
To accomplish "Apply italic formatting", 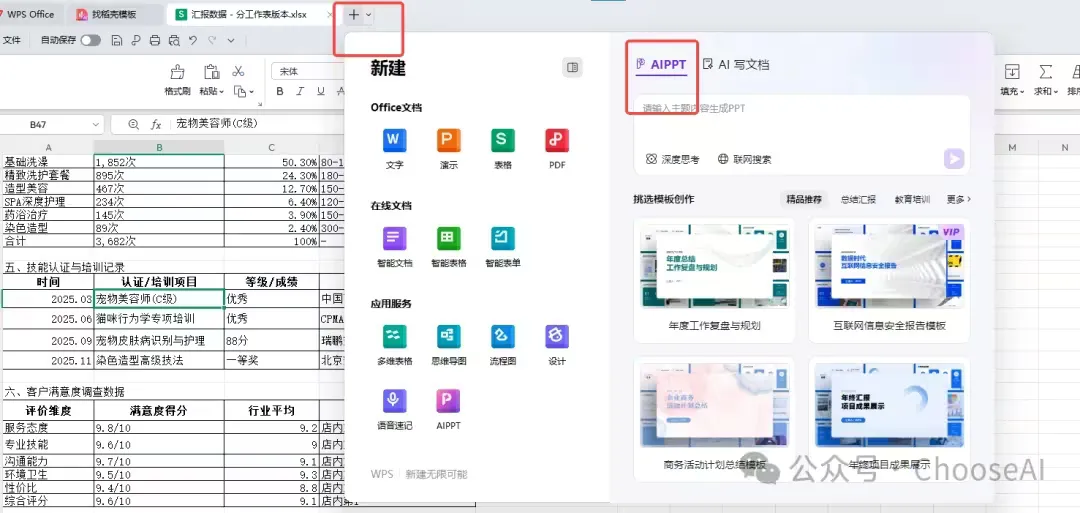I will (x=300, y=92).
